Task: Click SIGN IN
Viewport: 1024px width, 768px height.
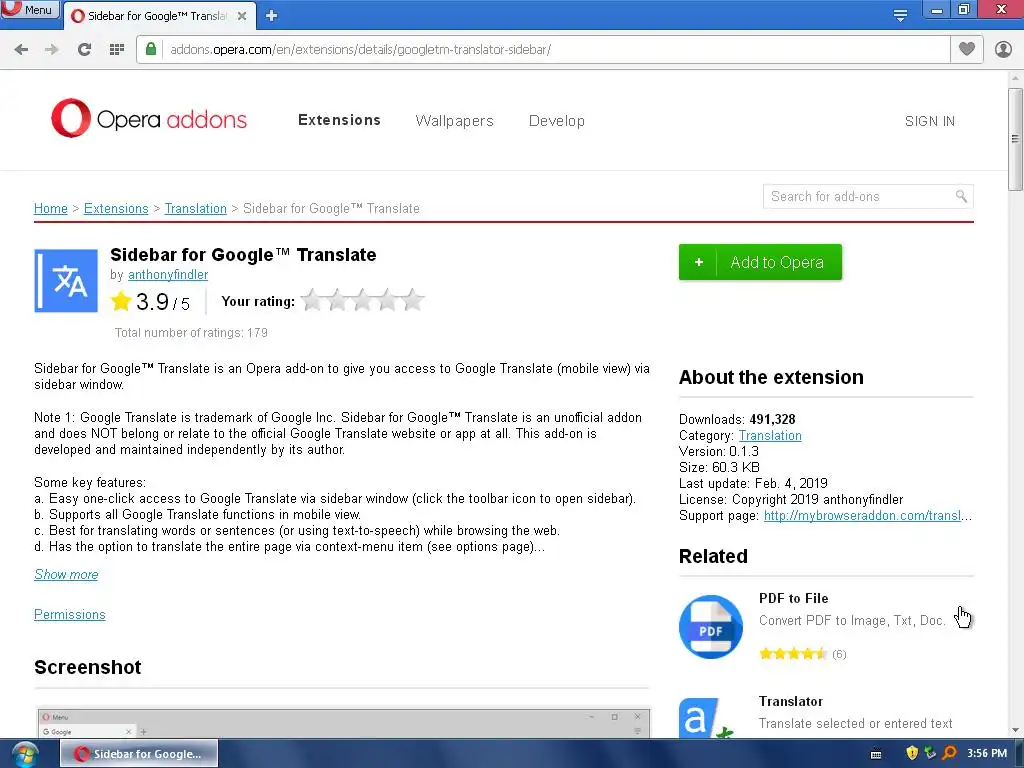Action: pyautogui.click(x=929, y=121)
